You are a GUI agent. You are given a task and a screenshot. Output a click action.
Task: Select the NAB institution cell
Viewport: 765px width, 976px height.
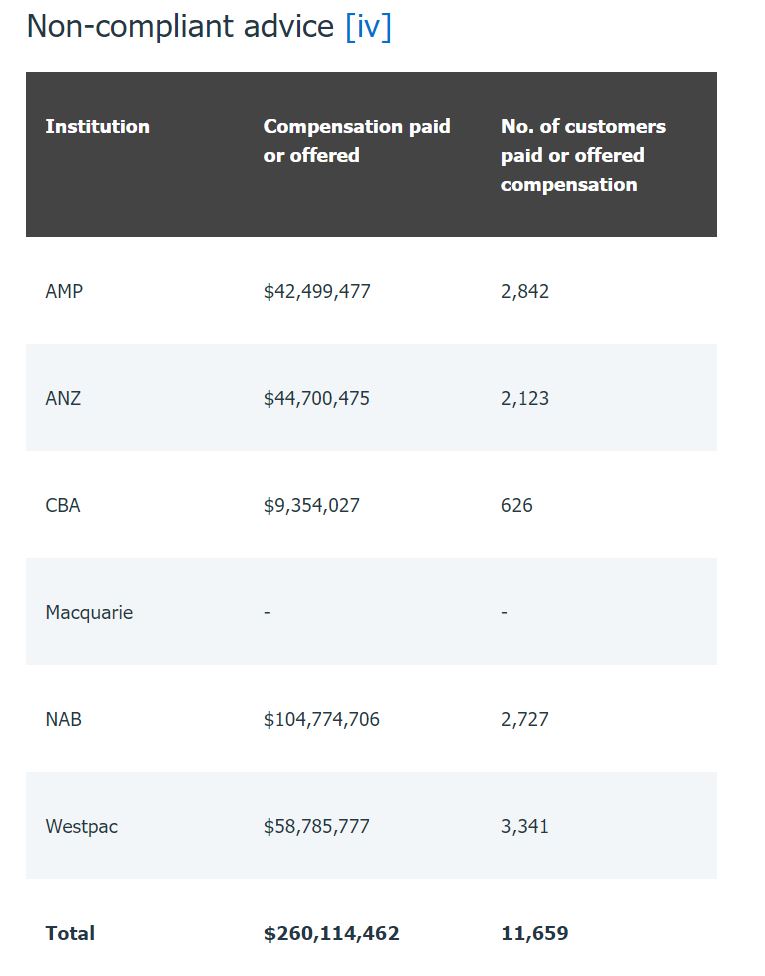click(x=63, y=720)
